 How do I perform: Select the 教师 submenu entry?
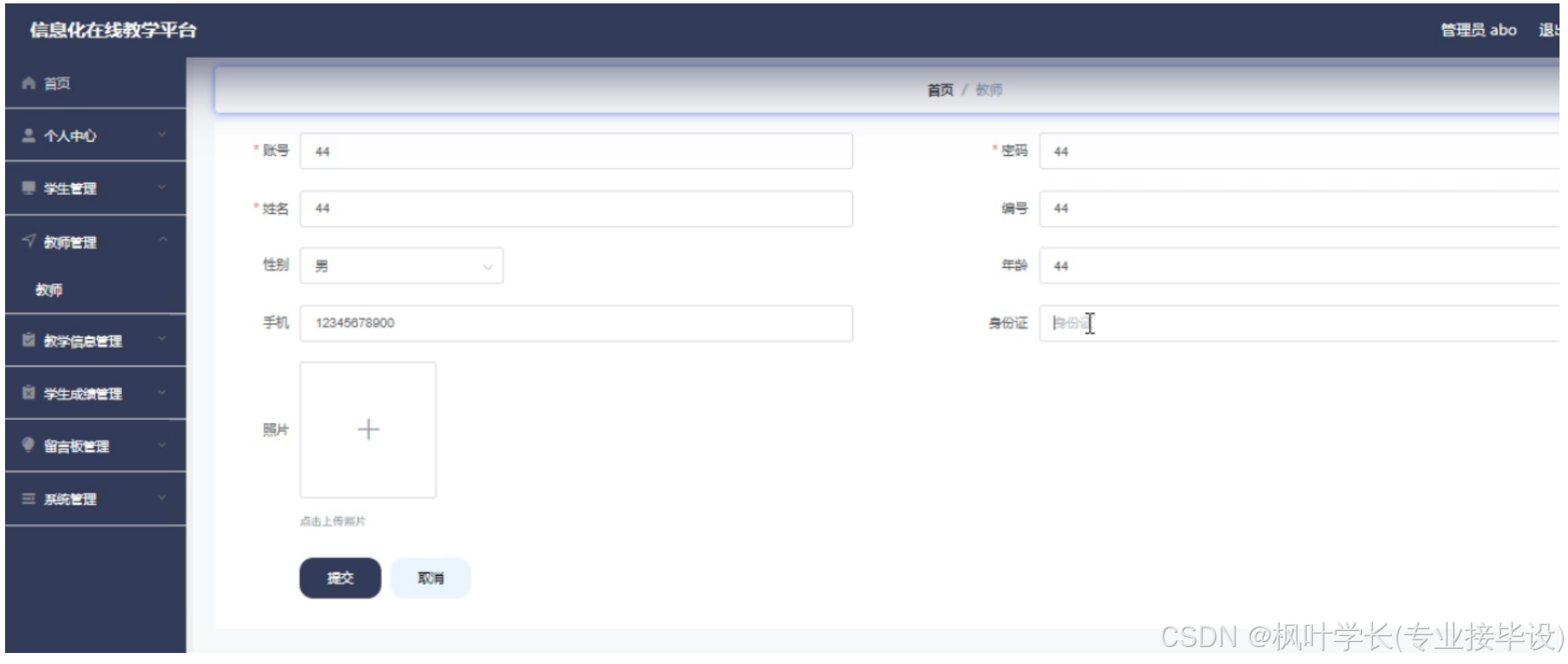coord(96,290)
